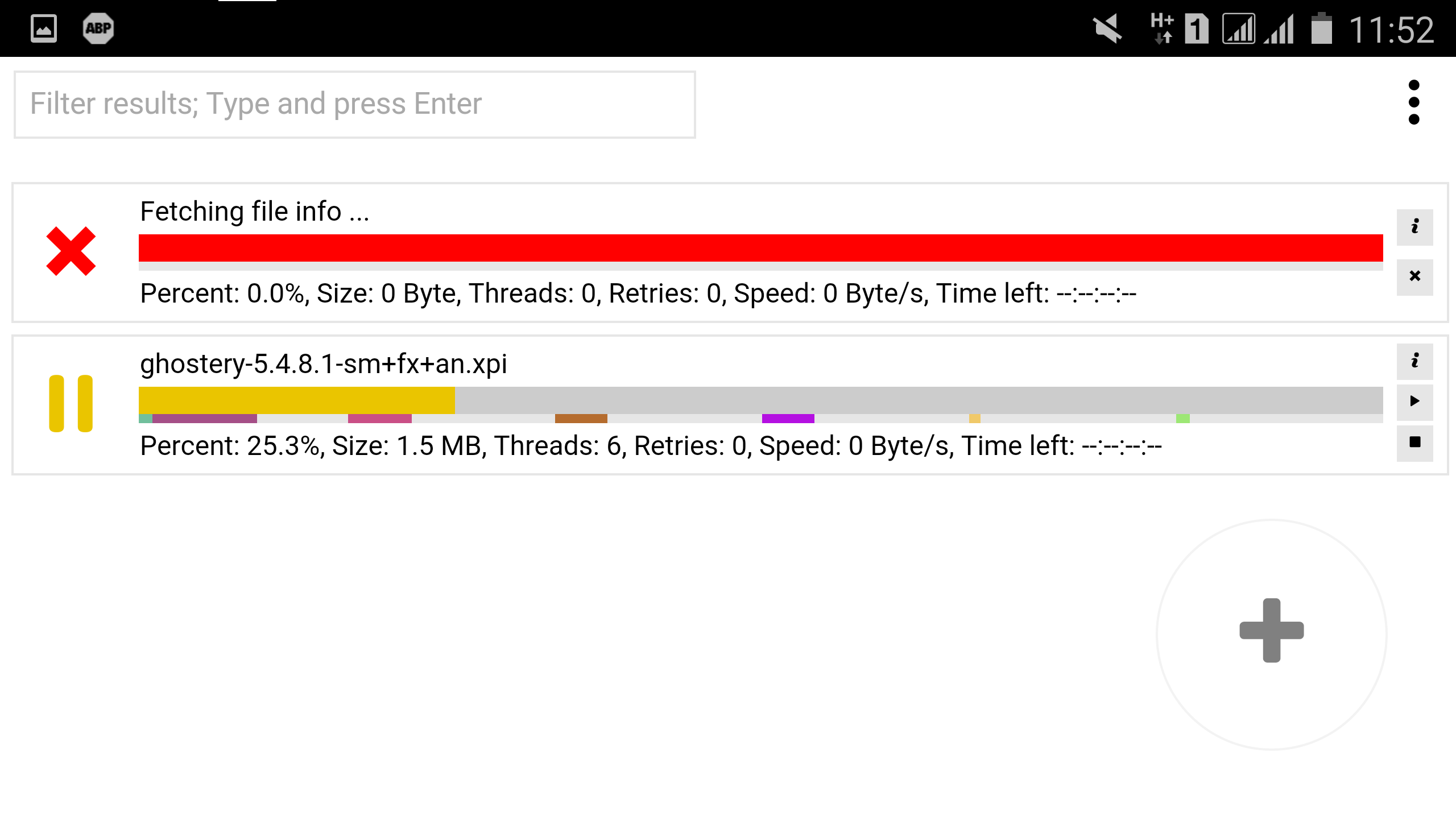Open the three-dot overflow menu
The height and width of the screenshot is (819, 1456).
[x=1414, y=102]
